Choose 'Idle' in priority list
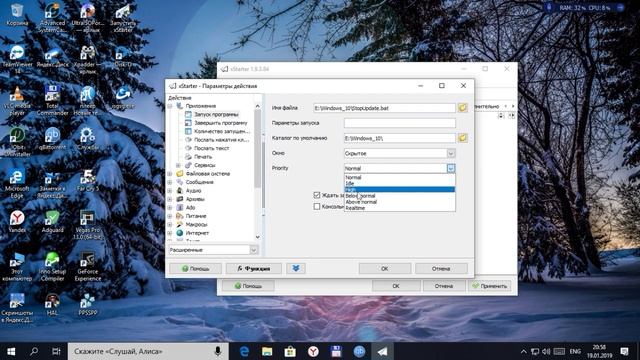This screenshot has width=640, height=360. [400, 184]
